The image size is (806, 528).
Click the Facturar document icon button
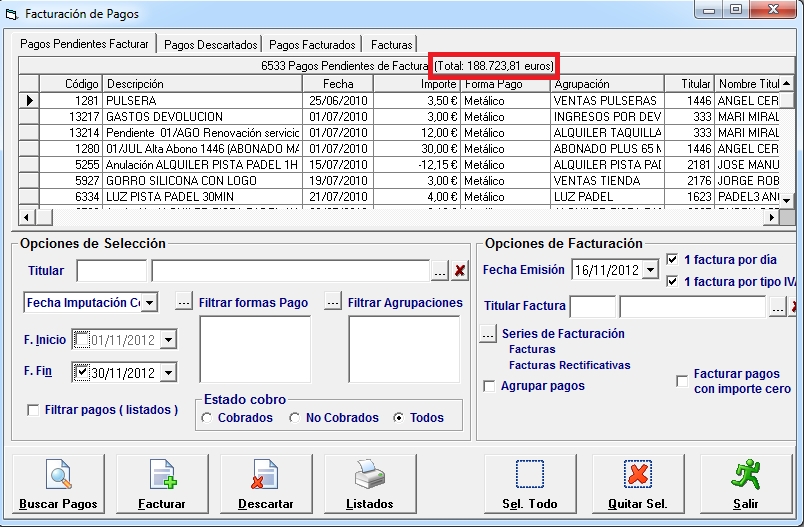point(162,484)
